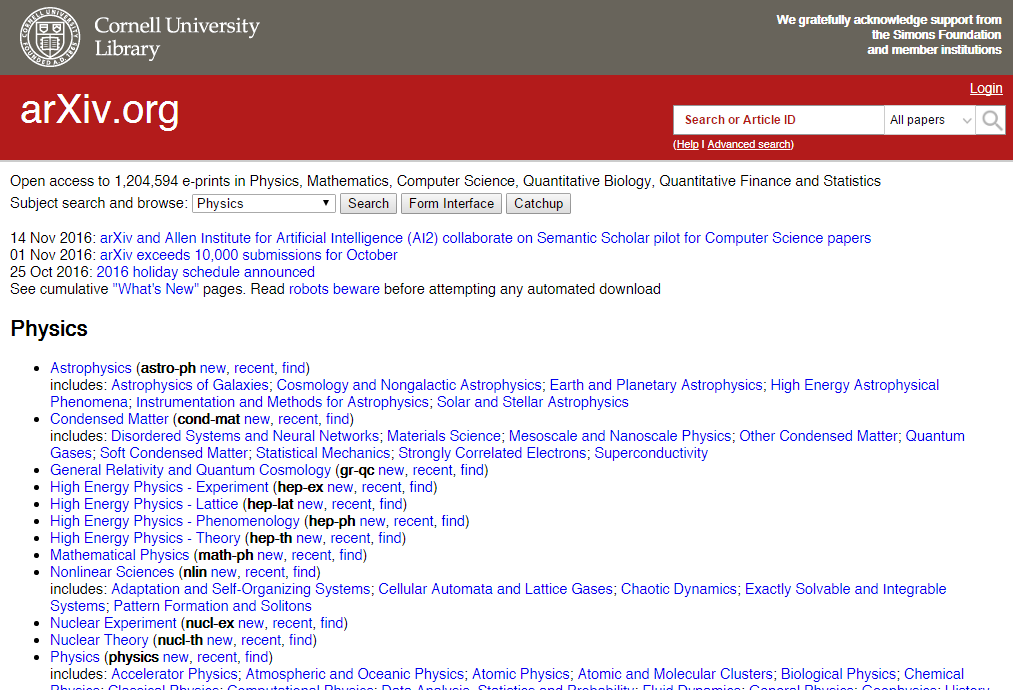Open Cellular Automata and Lattice Gases
Screen dimensions: 1013x690
pyautogui.click(x=496, y=589)
